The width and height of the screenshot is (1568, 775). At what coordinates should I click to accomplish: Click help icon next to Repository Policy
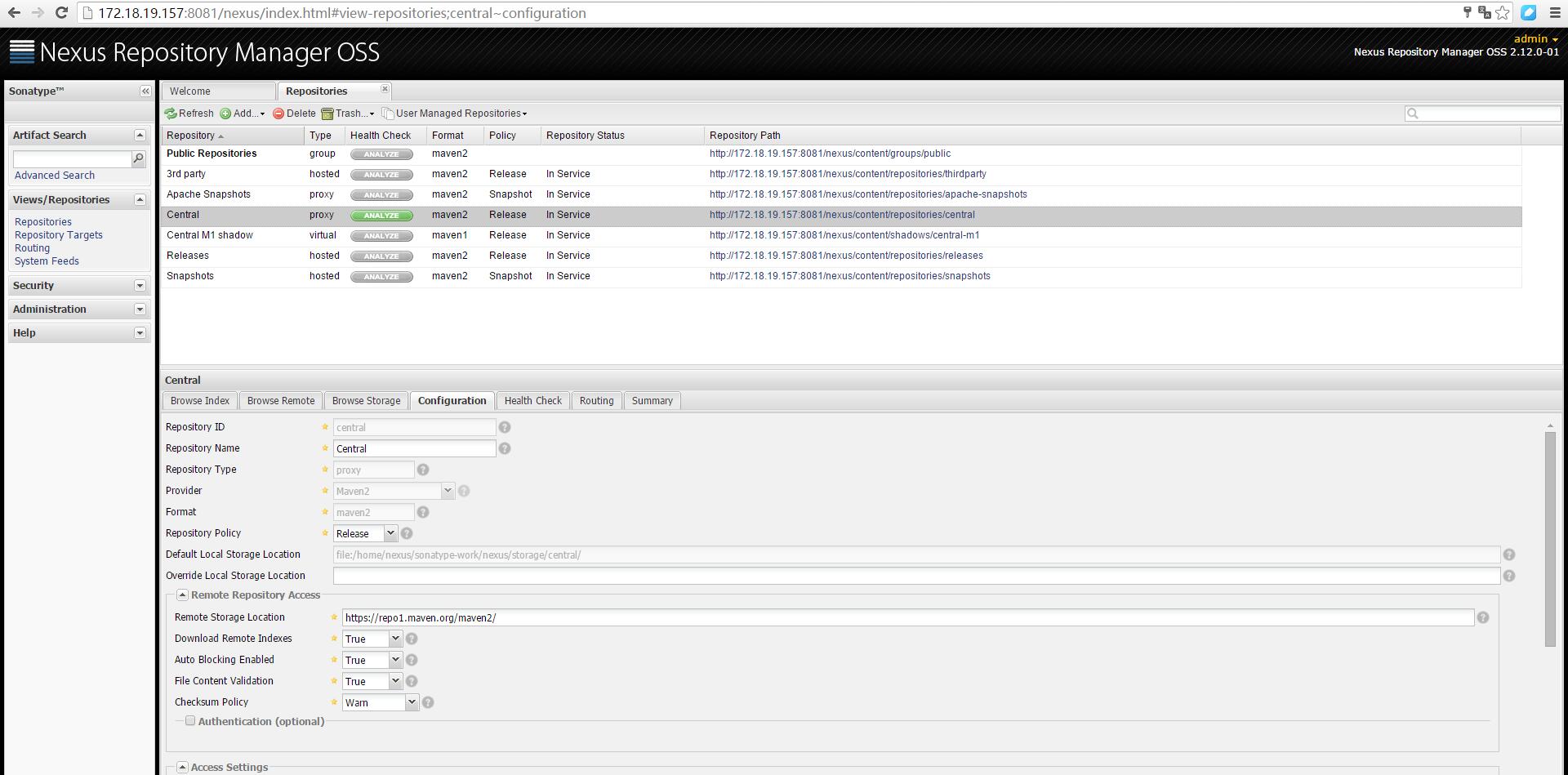[407, 533]
